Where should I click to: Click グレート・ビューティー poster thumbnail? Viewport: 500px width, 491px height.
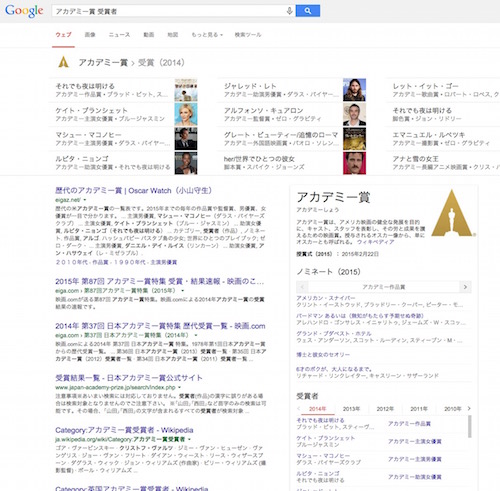(x=354, y=139)
